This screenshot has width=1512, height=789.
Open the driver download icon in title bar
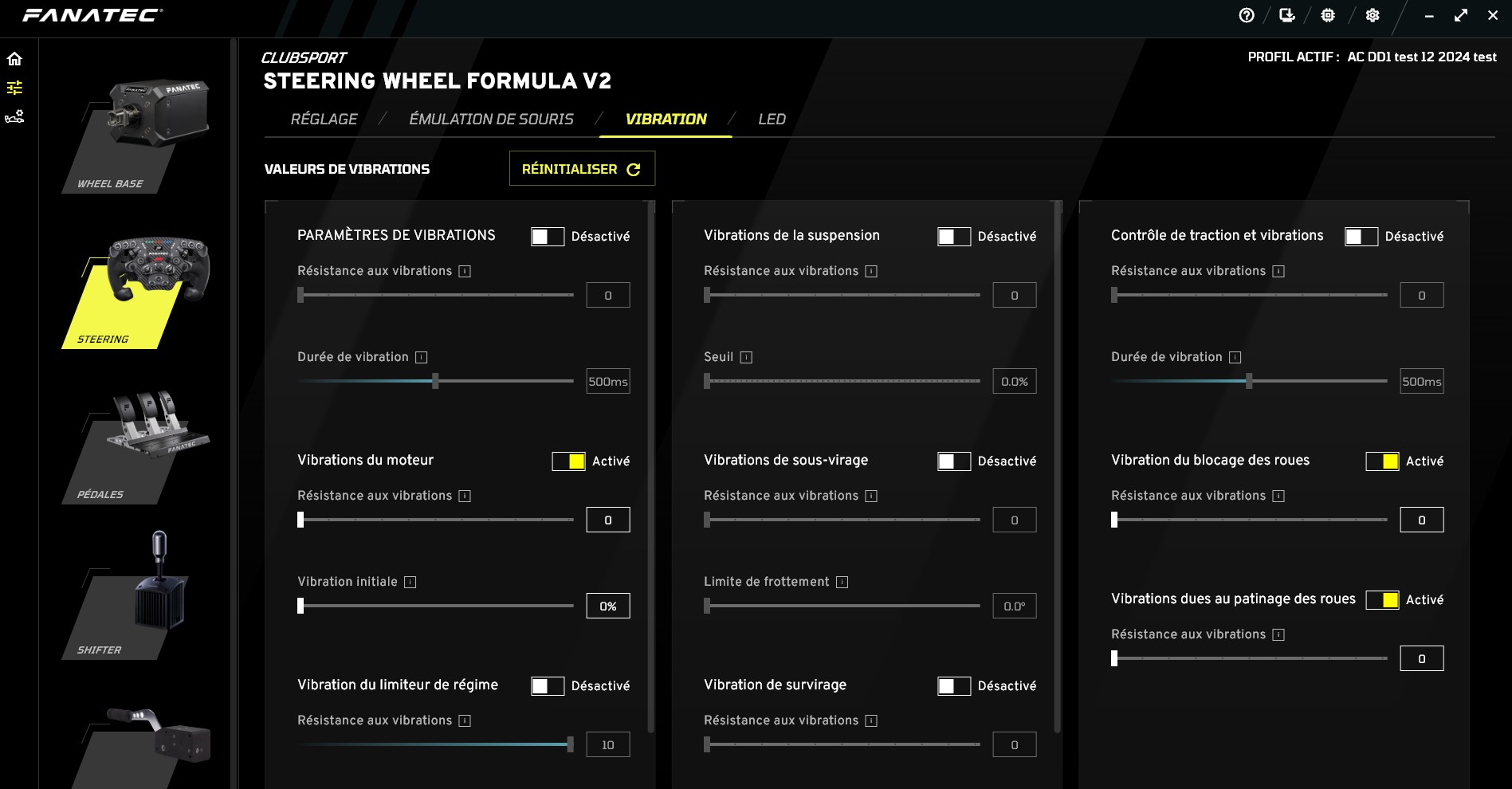pyautogui.click(x=1287, y=14)
